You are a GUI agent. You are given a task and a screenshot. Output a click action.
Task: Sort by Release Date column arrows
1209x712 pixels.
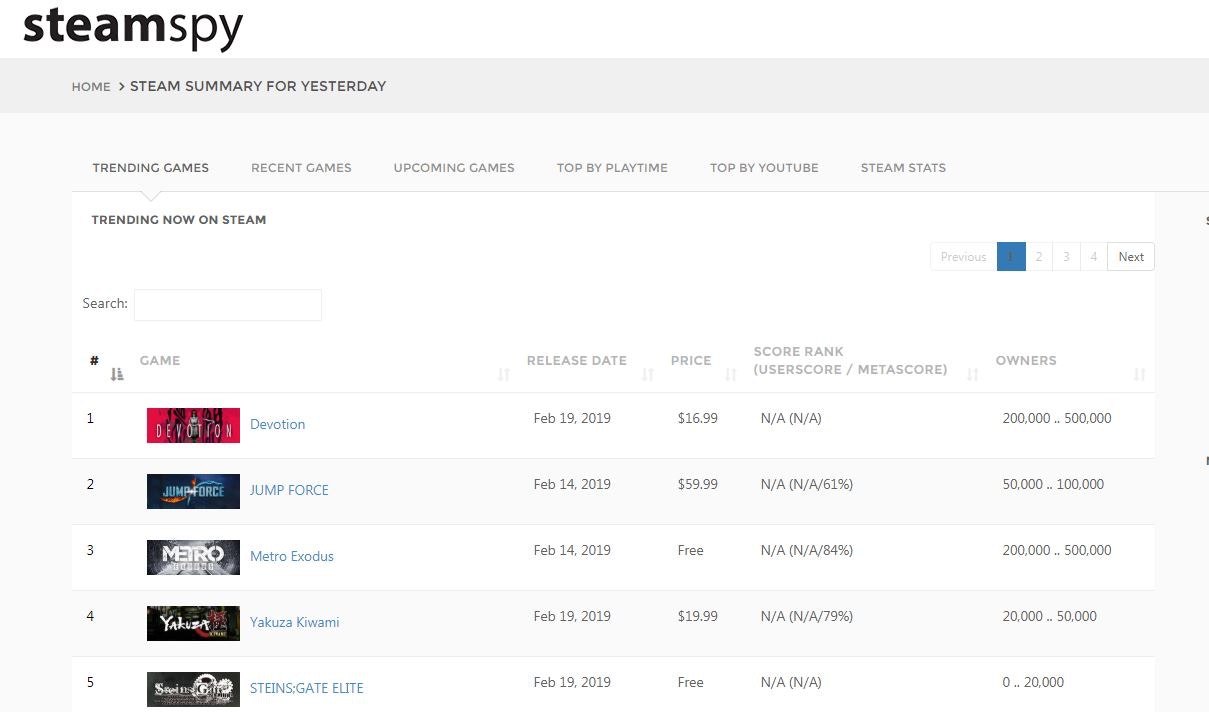tap(648, 374)
